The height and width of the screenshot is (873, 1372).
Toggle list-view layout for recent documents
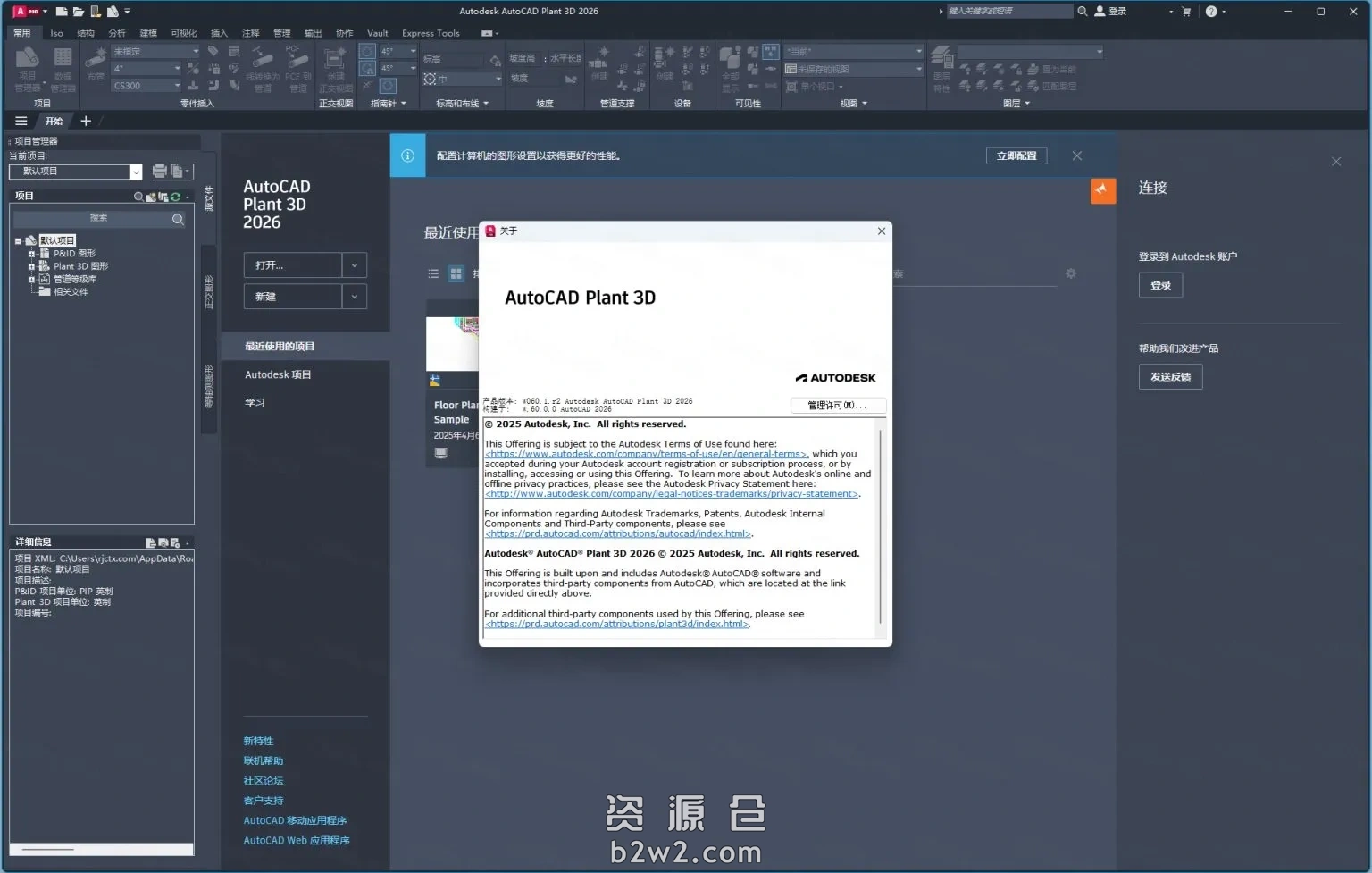click(433, 274)
